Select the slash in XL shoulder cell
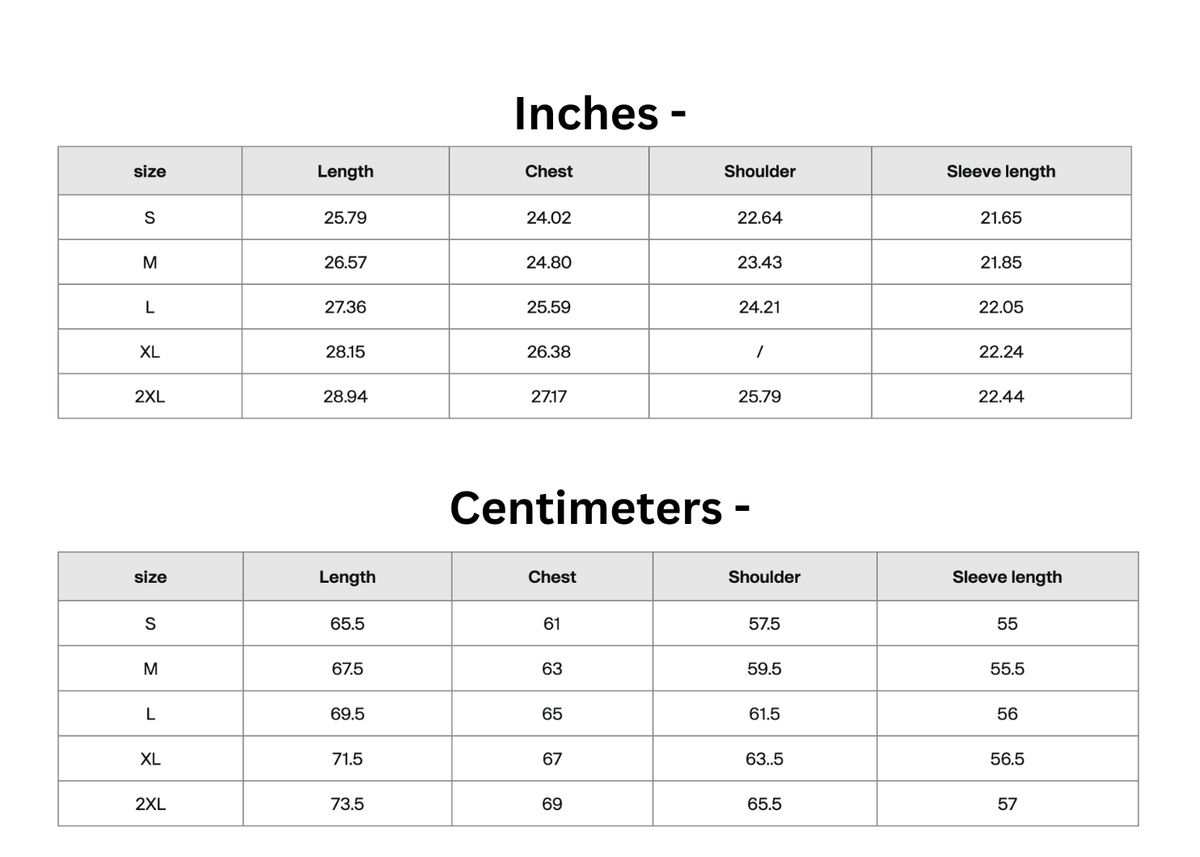The width and height of the screenshot is (1200, 857). 761,352
